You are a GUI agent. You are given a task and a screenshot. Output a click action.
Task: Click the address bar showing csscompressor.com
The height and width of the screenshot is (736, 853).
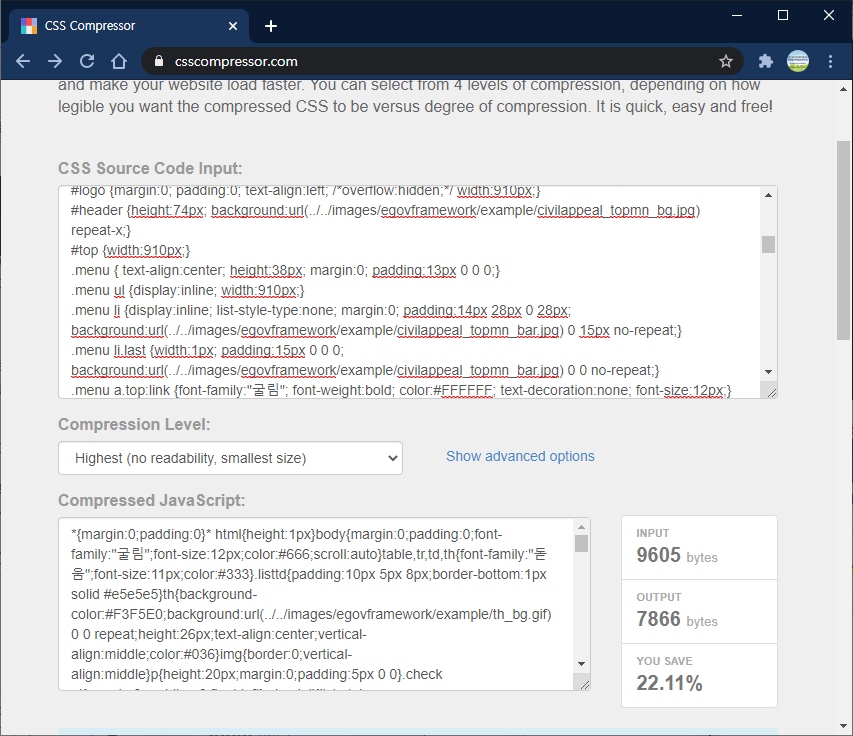pos(442,61)
